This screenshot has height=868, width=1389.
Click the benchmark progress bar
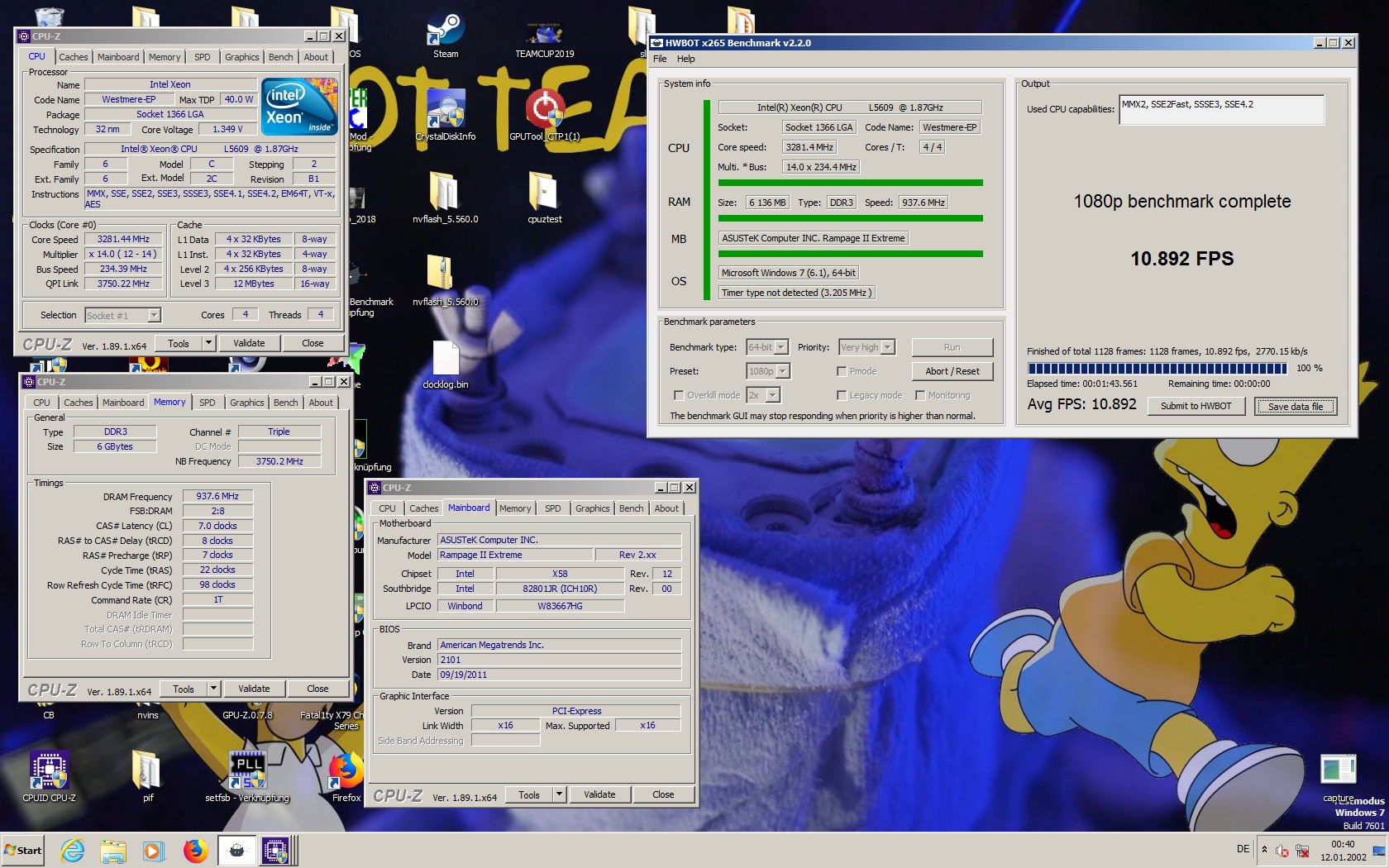1157,368
